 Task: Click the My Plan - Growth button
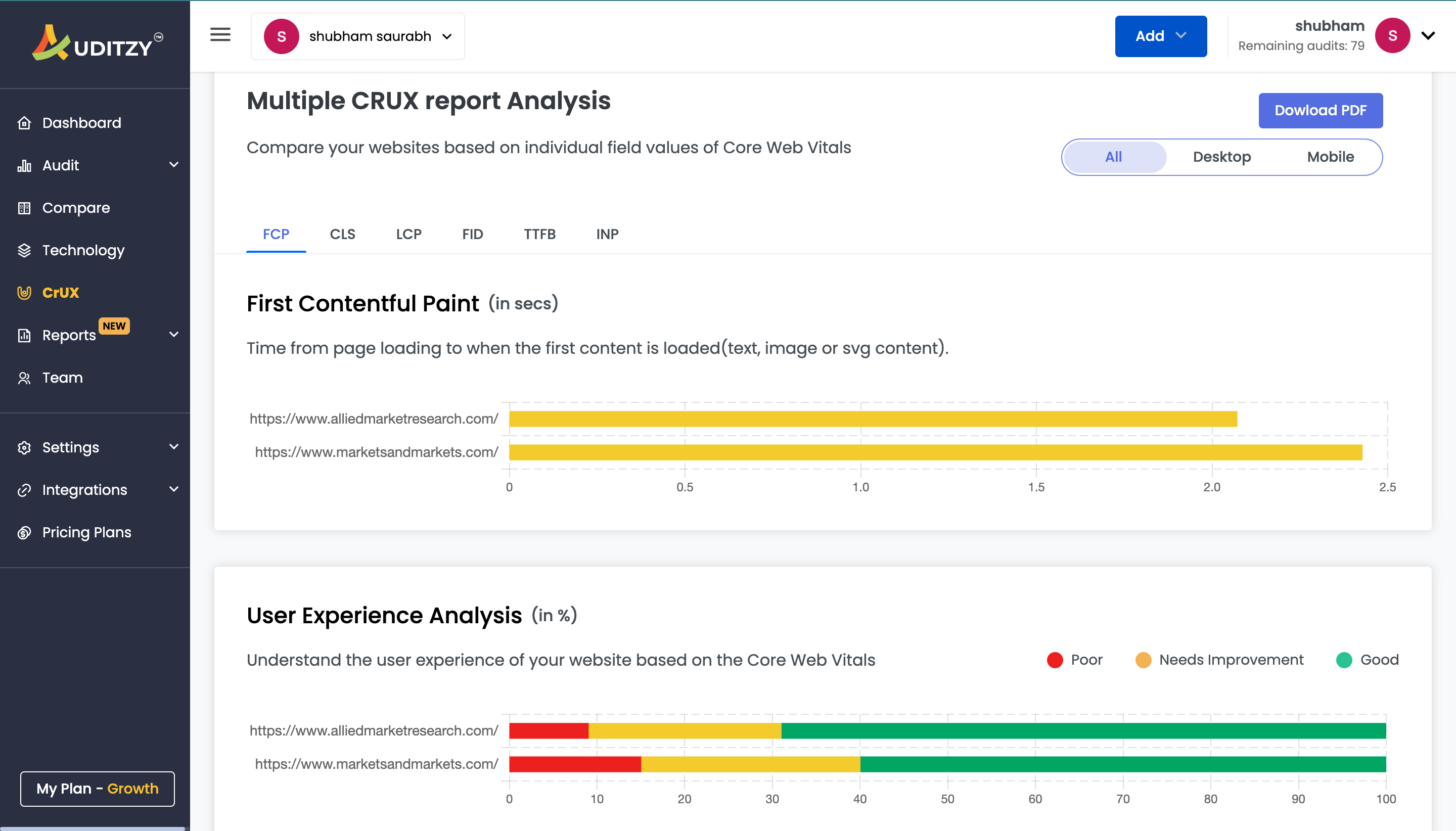click(x=98, y=789)
